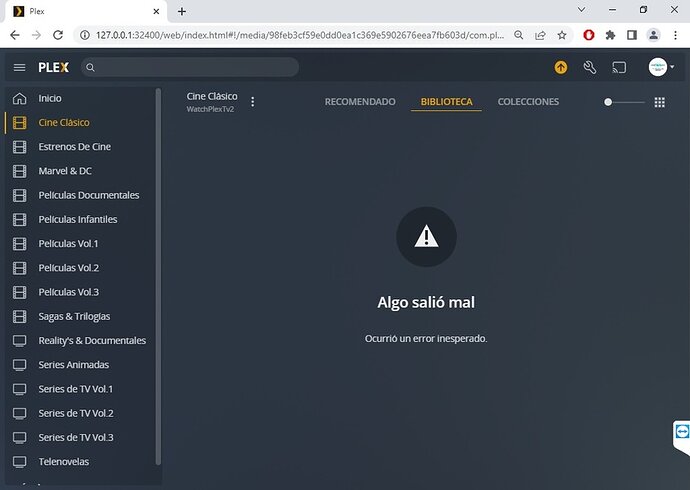Open the Plex hamburger menu

[x=19, y=67]
